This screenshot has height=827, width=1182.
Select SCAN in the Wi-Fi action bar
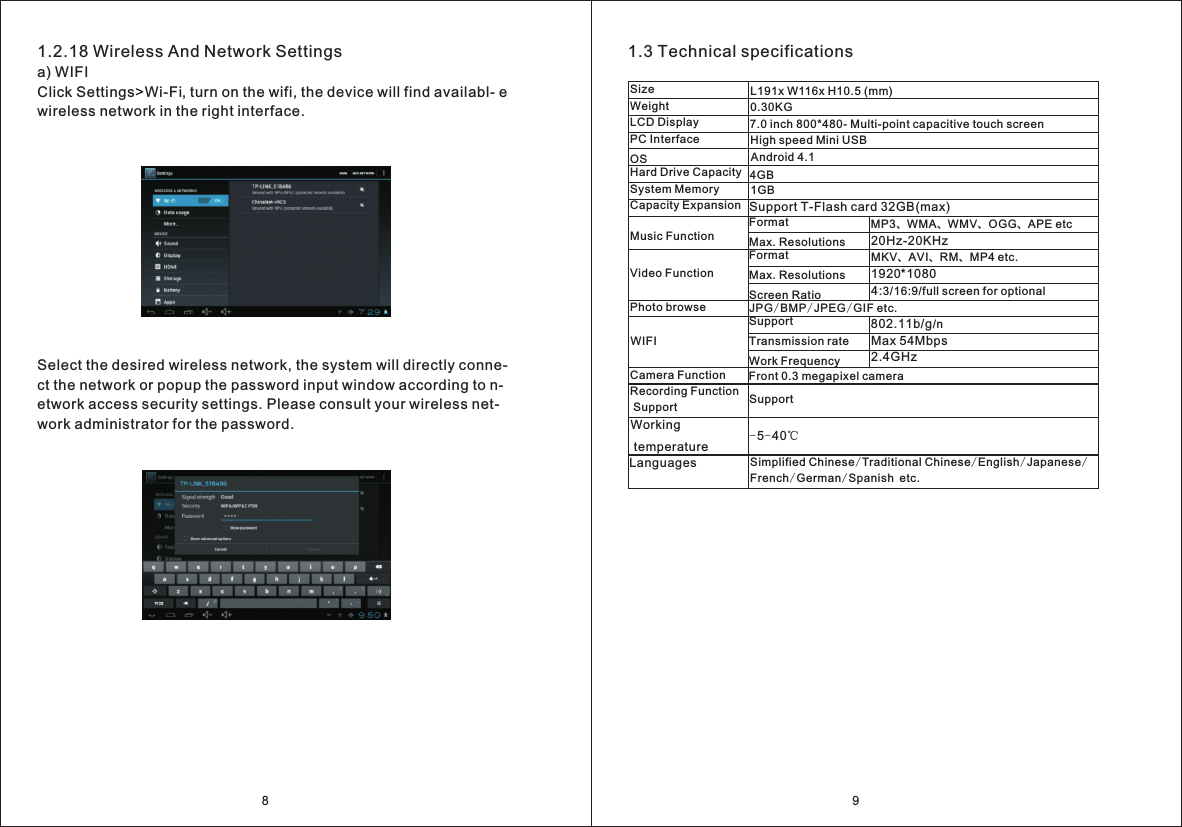(x=342, y=173)
